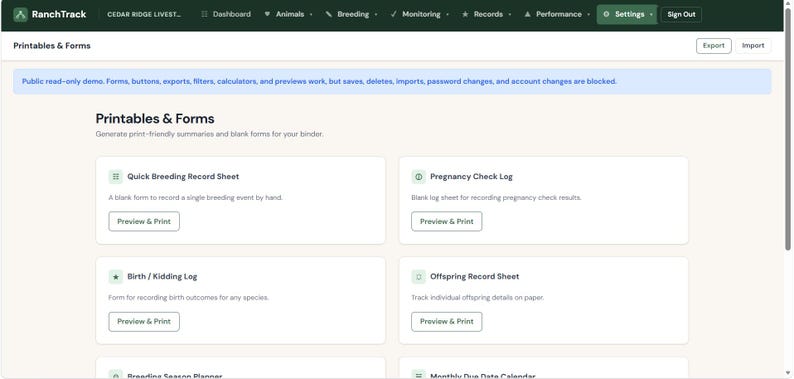The image size is (794, 379).
Task: Click 'Form for recording birth outcomes' description
Action: click(x=188, y=297)
